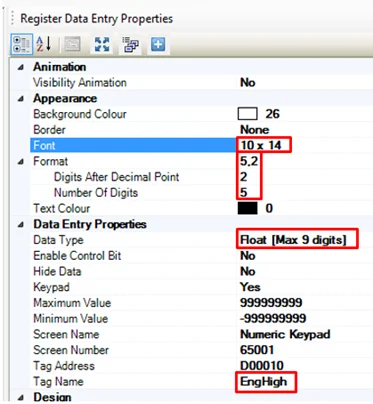Edit Digits After Decimal Point value 2
373x404 pixels.
(x=244, y=177)
